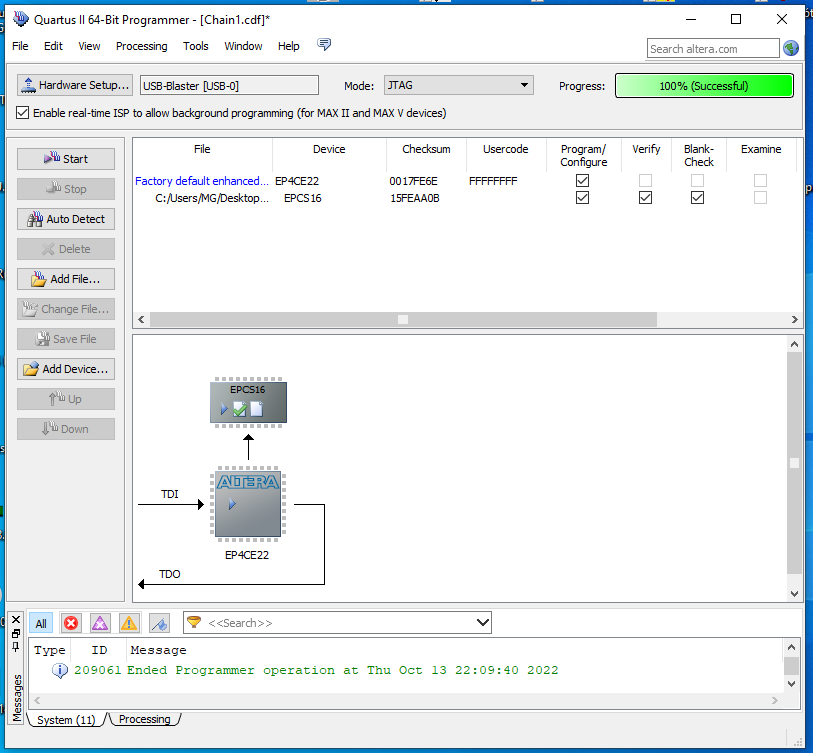This screenshot has width=813, height=753.
Task: Click the yellow warning messages filter icon
Action: tap(129, 623)
